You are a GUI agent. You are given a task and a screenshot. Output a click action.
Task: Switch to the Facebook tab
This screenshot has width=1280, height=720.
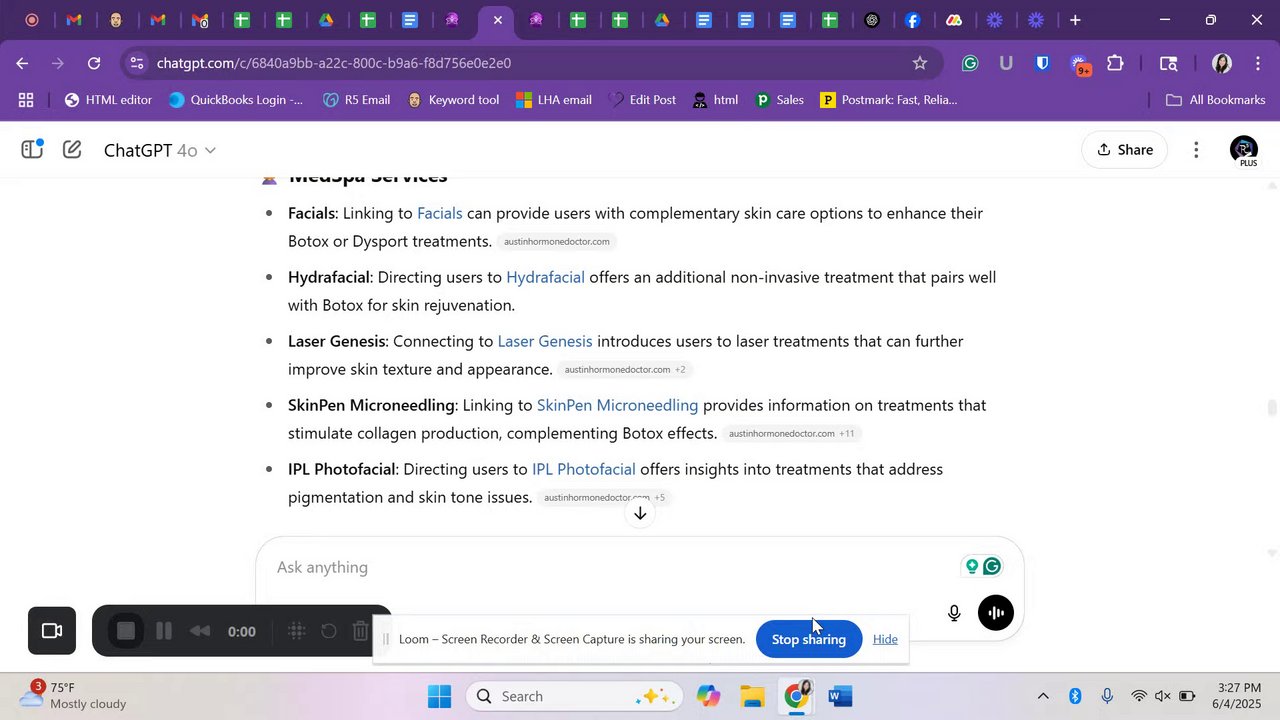913,20
